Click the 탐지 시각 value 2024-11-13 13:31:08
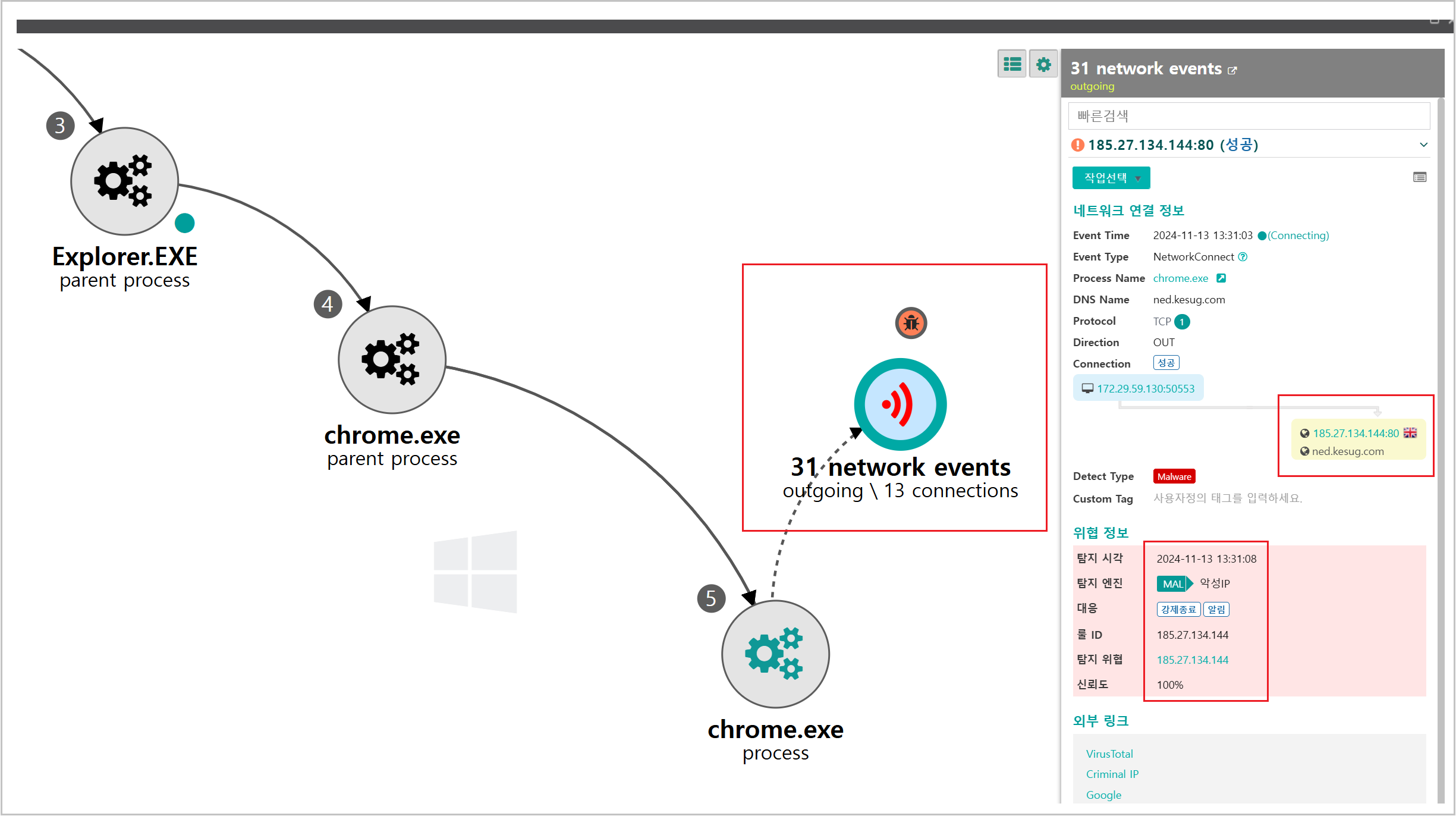The width and height of the screenshot is (1456, 816). 1206,558
